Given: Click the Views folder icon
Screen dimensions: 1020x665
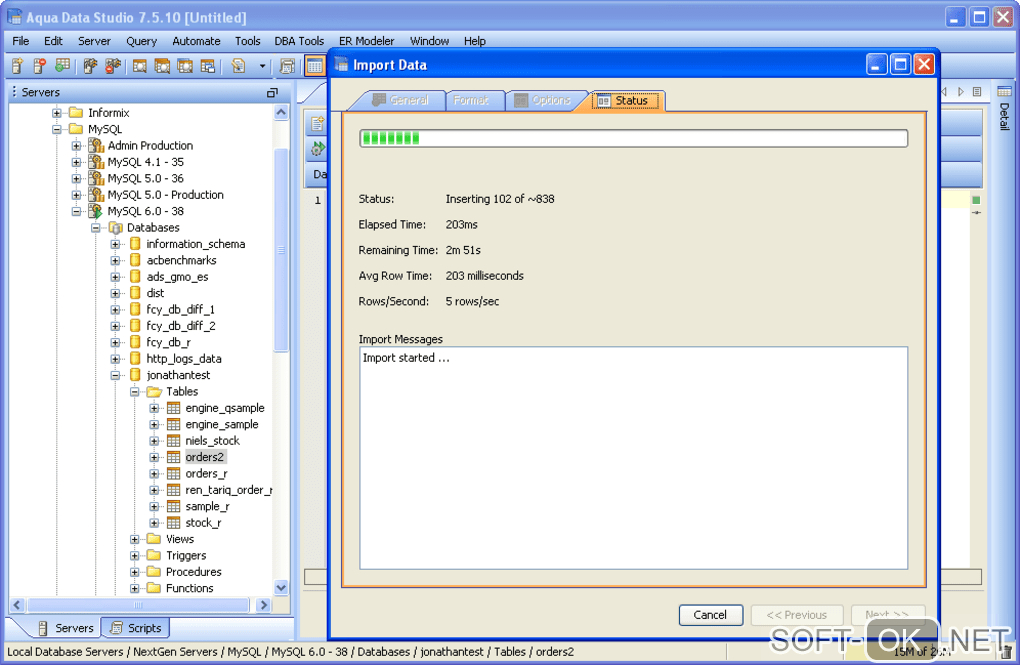Looking at the screenshot, I should [154, 539].
